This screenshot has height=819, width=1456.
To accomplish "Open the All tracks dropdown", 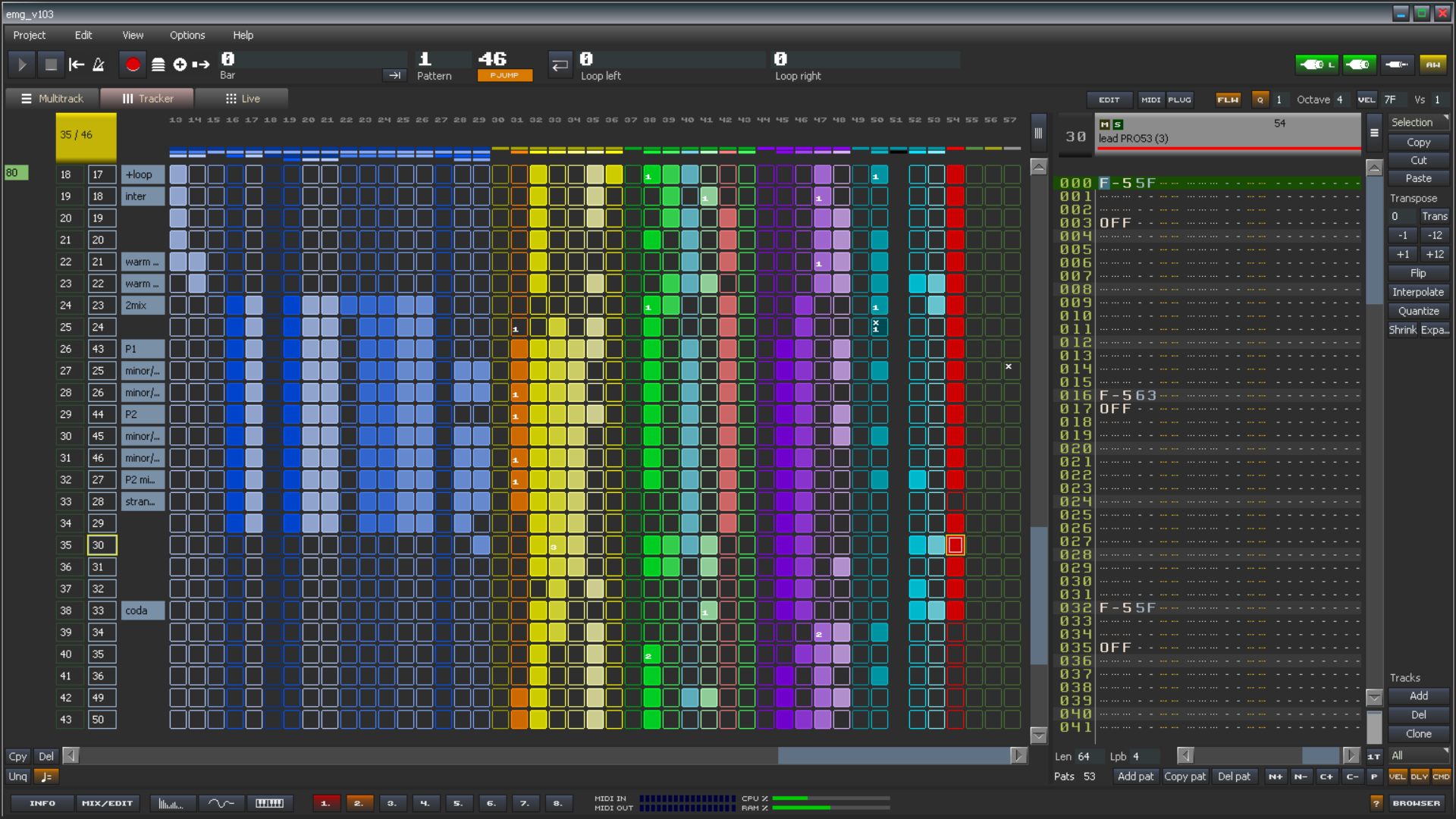I will click(x=1418, y=755).
